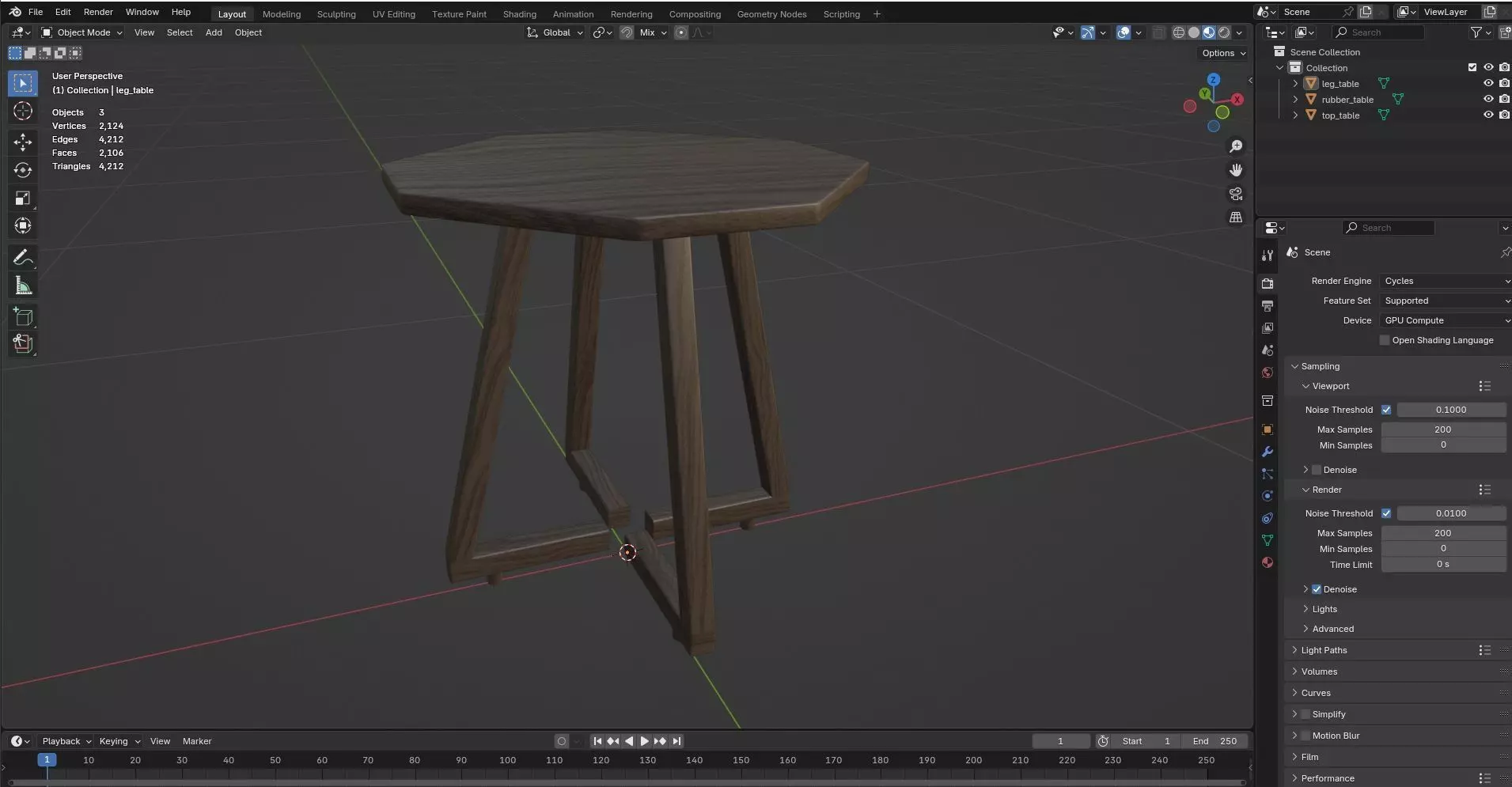Adjust the Time Limit field

[x=1443, y=565]
